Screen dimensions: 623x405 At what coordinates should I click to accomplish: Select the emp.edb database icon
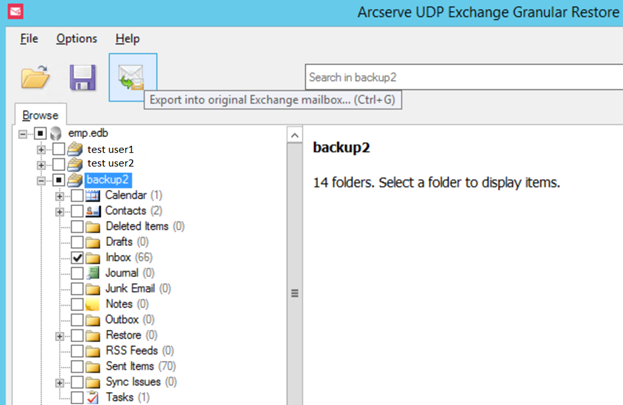(56, 134)
